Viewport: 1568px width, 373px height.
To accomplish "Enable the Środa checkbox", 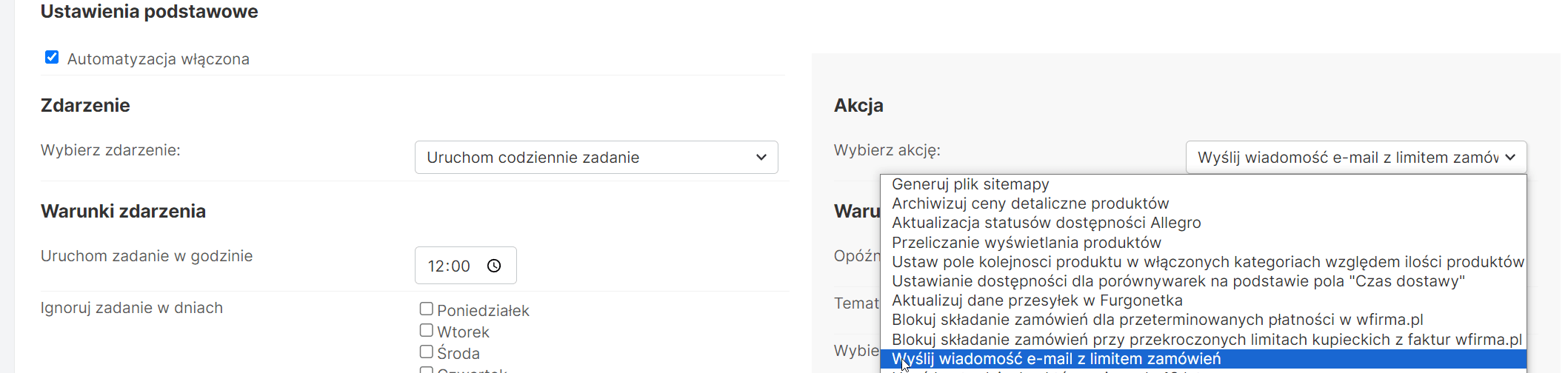I will [427, 352].
